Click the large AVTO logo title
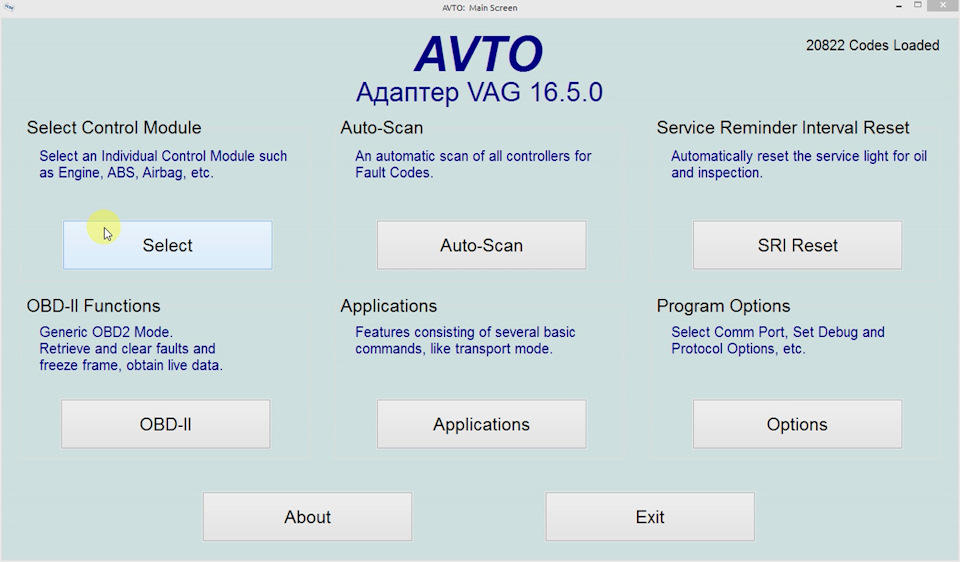The height and width of the screenshot is (562, 960). pyautogui.click(x=479, y=54)
